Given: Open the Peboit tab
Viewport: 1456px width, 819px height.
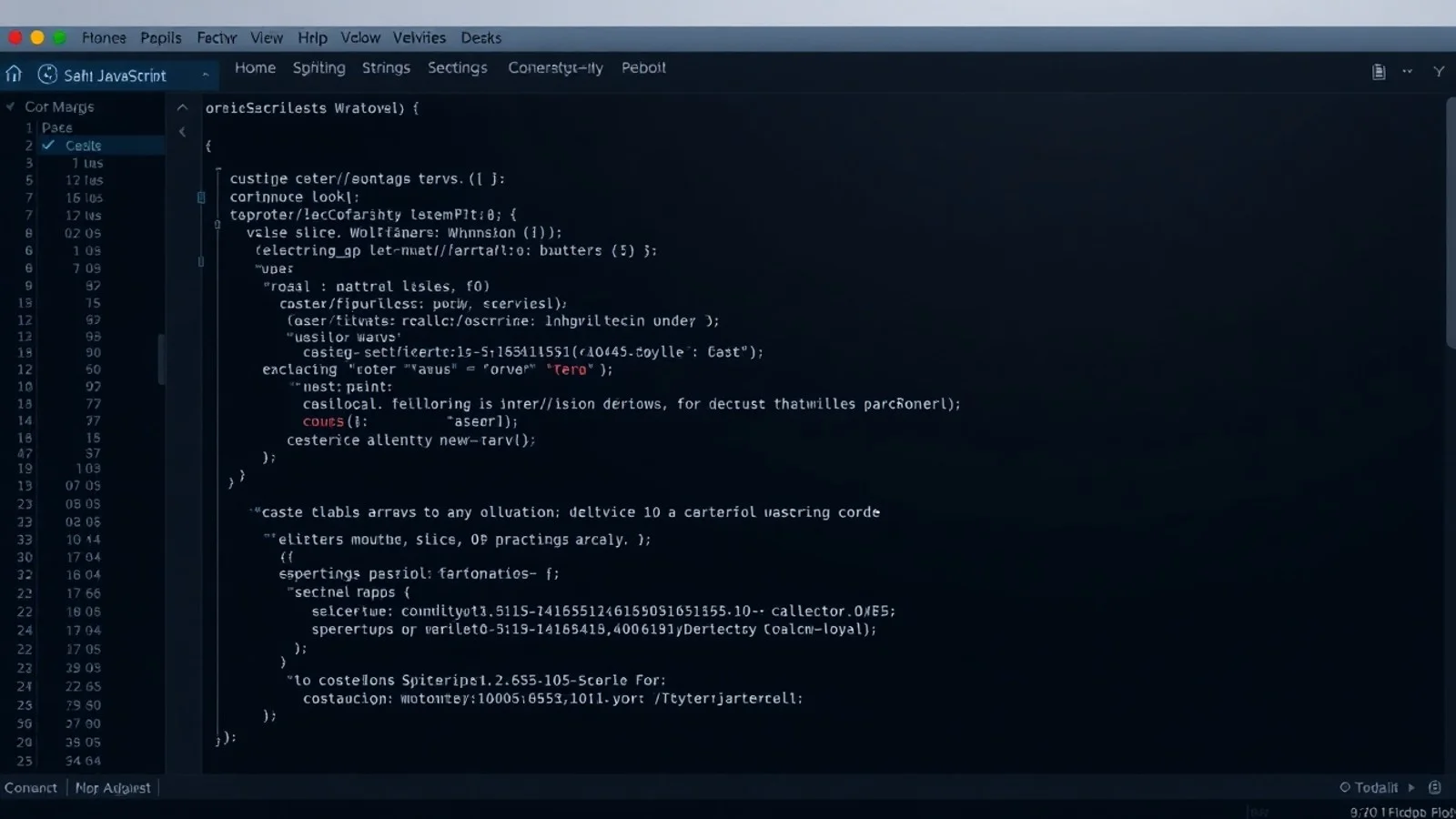Looking at the screenshot, I should (643, 67).
